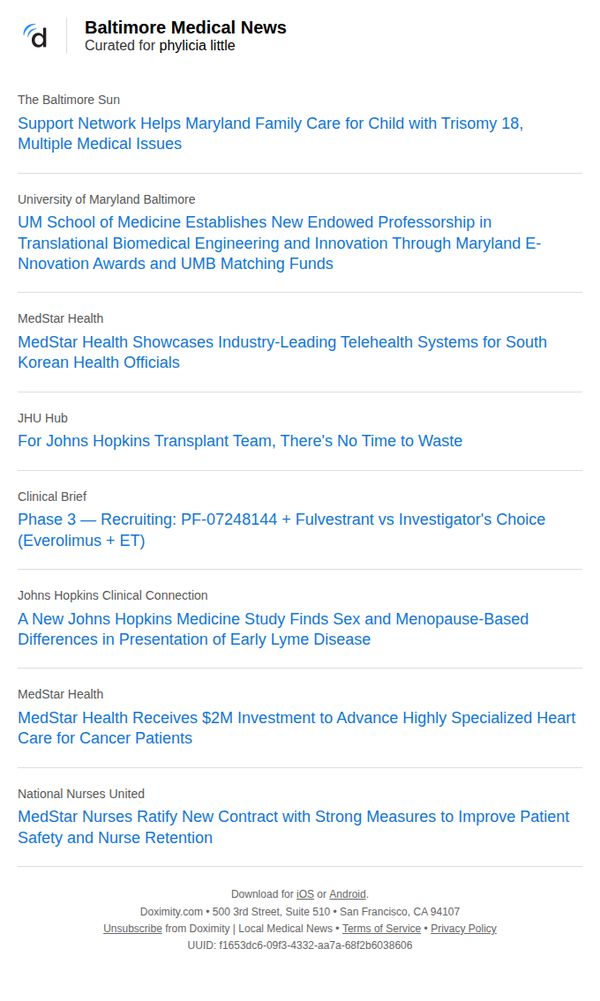This screenshot has height=1001, width=600.
Task: Open MedStar telehealth South Korean officials article
Action: (x=282, y=352)
